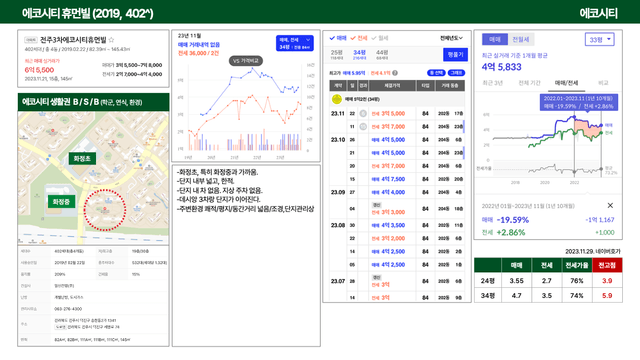The height and width of the screenshot is (360, 640).
Task: Click the 전세 3억 3,000 transaction price
Action: pos(388,212)
